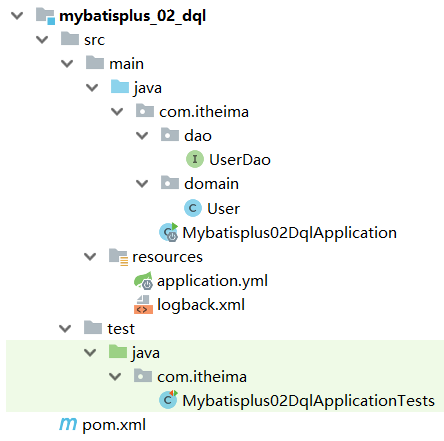Click the Mybatisplus02DqlApplication Spring Boot icon
444x441 pixels.
(169, 232)
